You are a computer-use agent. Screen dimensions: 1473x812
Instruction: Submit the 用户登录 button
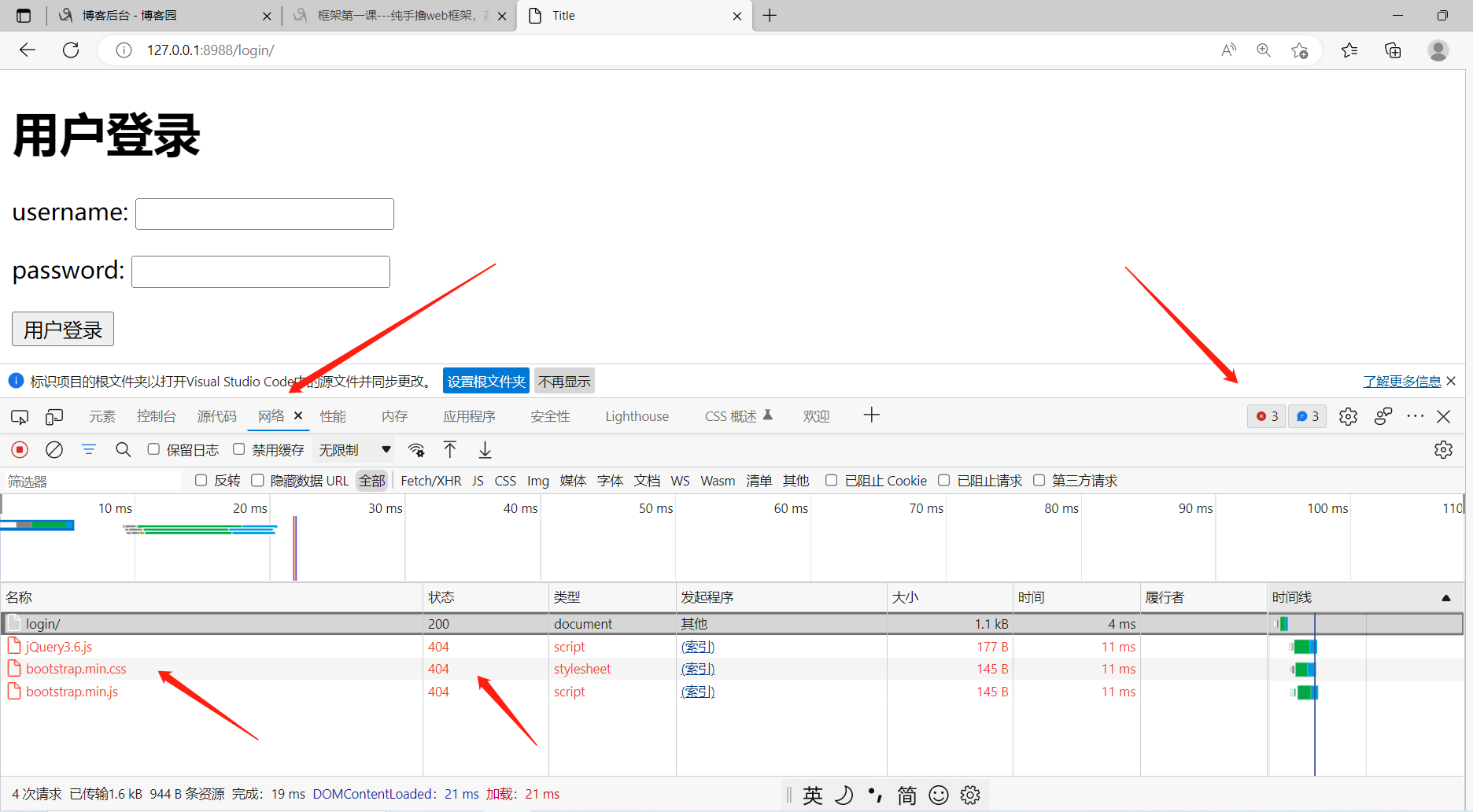(x=63, y=329)
